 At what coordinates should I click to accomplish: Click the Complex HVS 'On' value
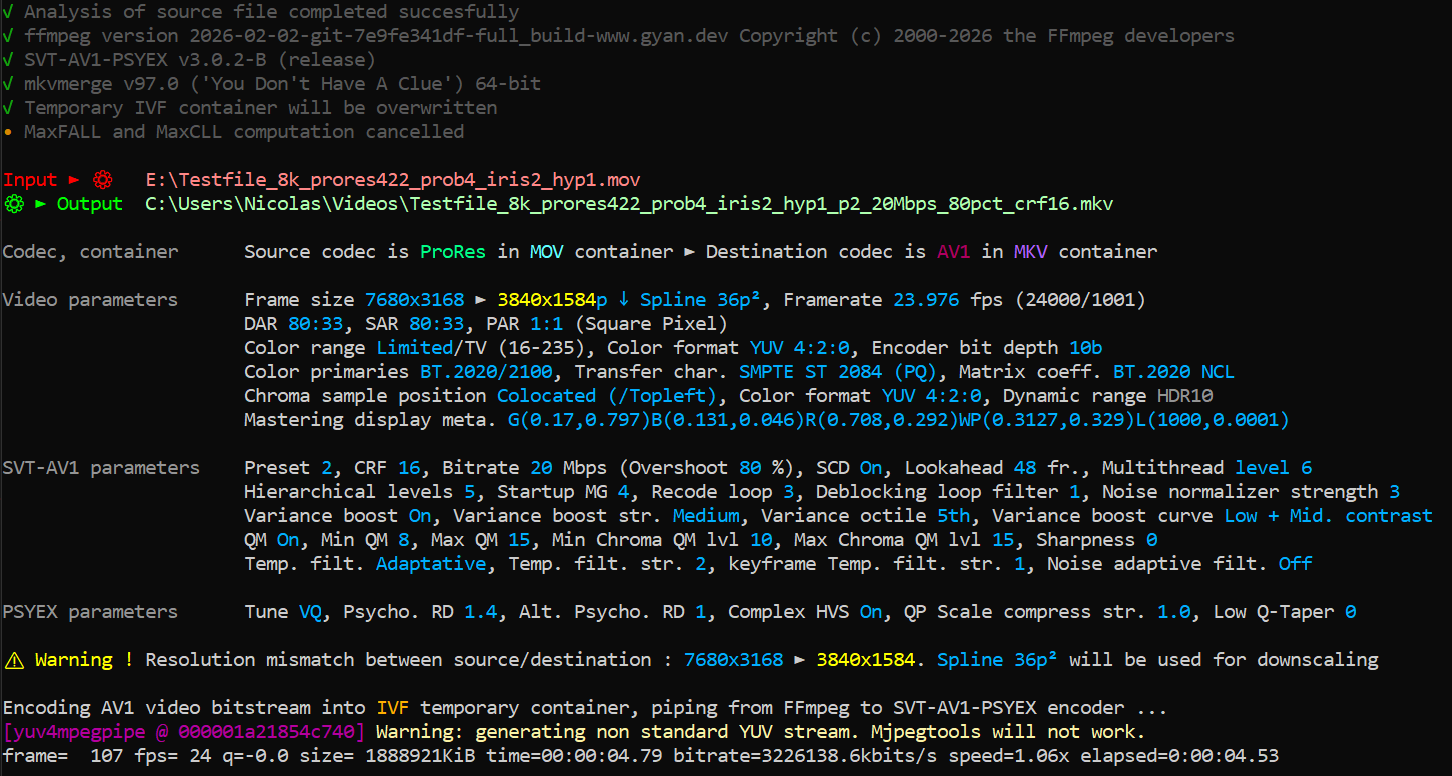pyautogui.click(x=871, y=612)
